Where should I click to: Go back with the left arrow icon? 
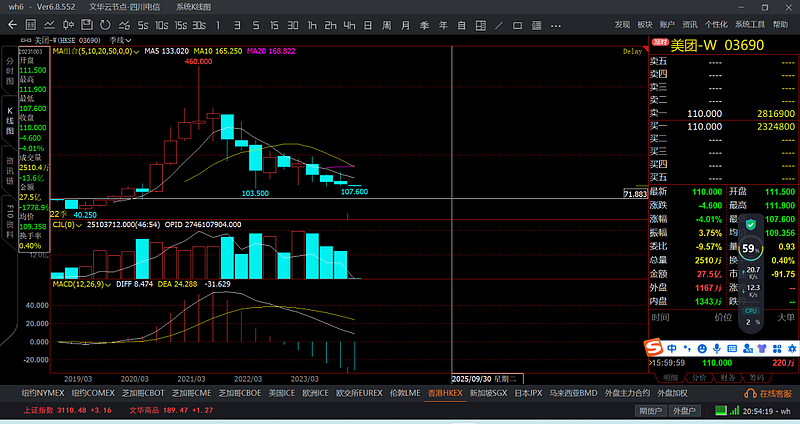point(12,25)
